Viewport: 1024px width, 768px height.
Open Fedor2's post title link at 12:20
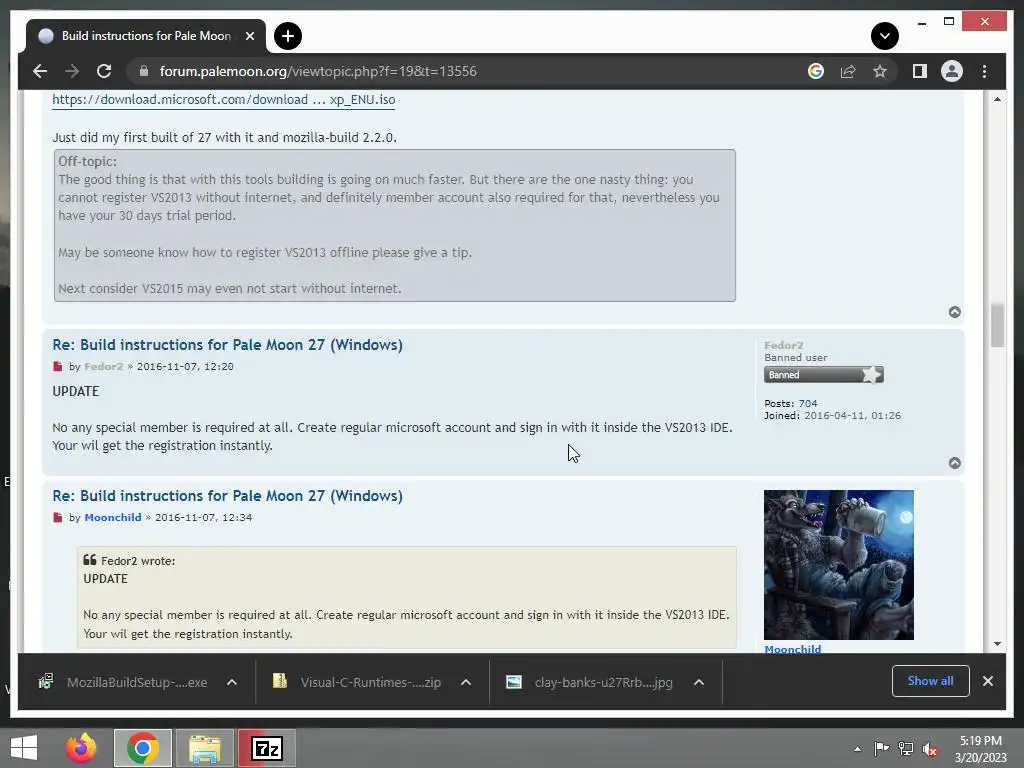coord(227,345)
